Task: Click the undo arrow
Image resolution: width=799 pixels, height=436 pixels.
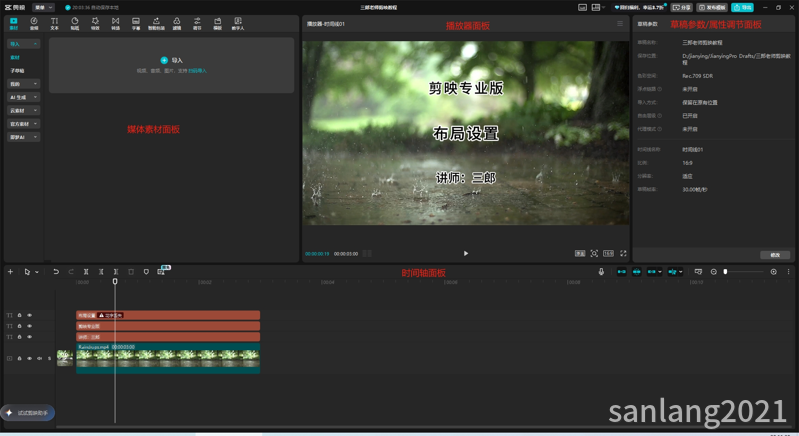Action: pos(56,271)
